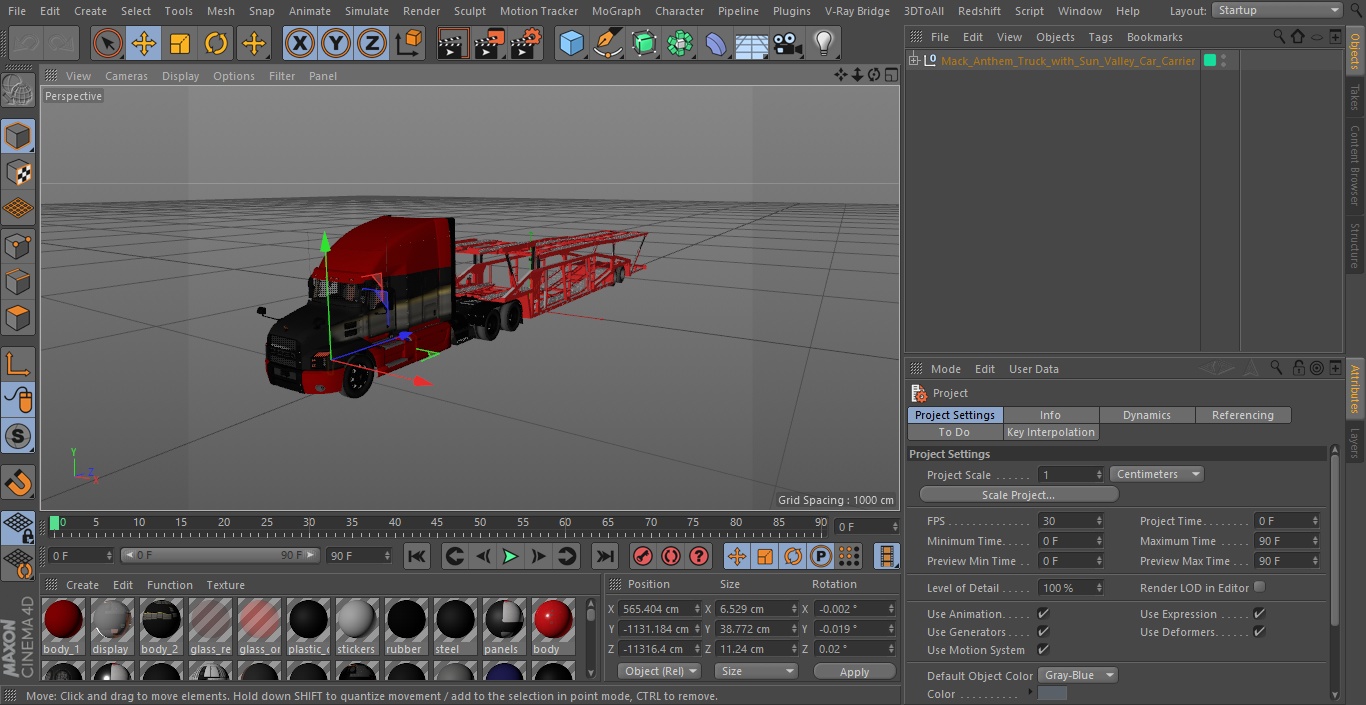Enable Render LOD in Editor checkbox

point(1259,587)
